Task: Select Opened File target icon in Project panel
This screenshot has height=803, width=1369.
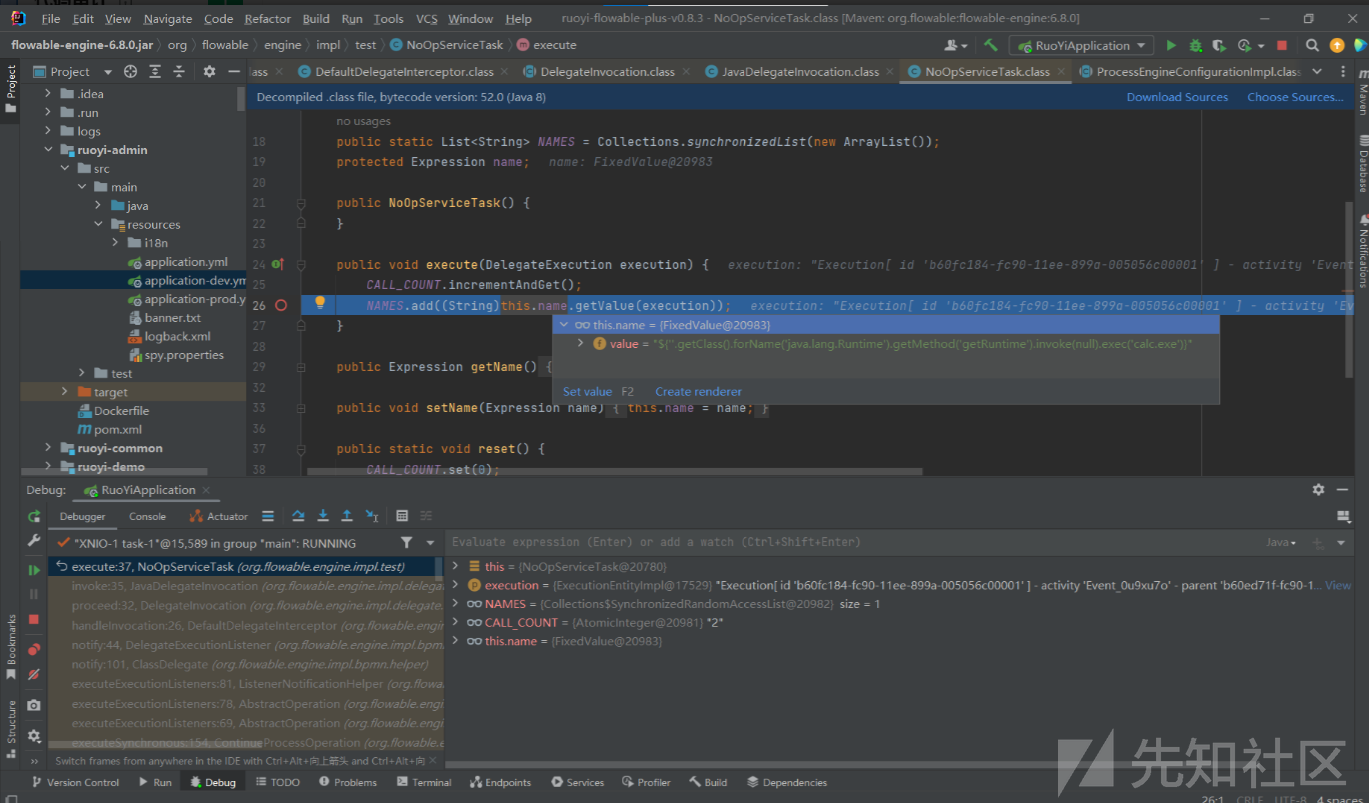Action: 130,71
